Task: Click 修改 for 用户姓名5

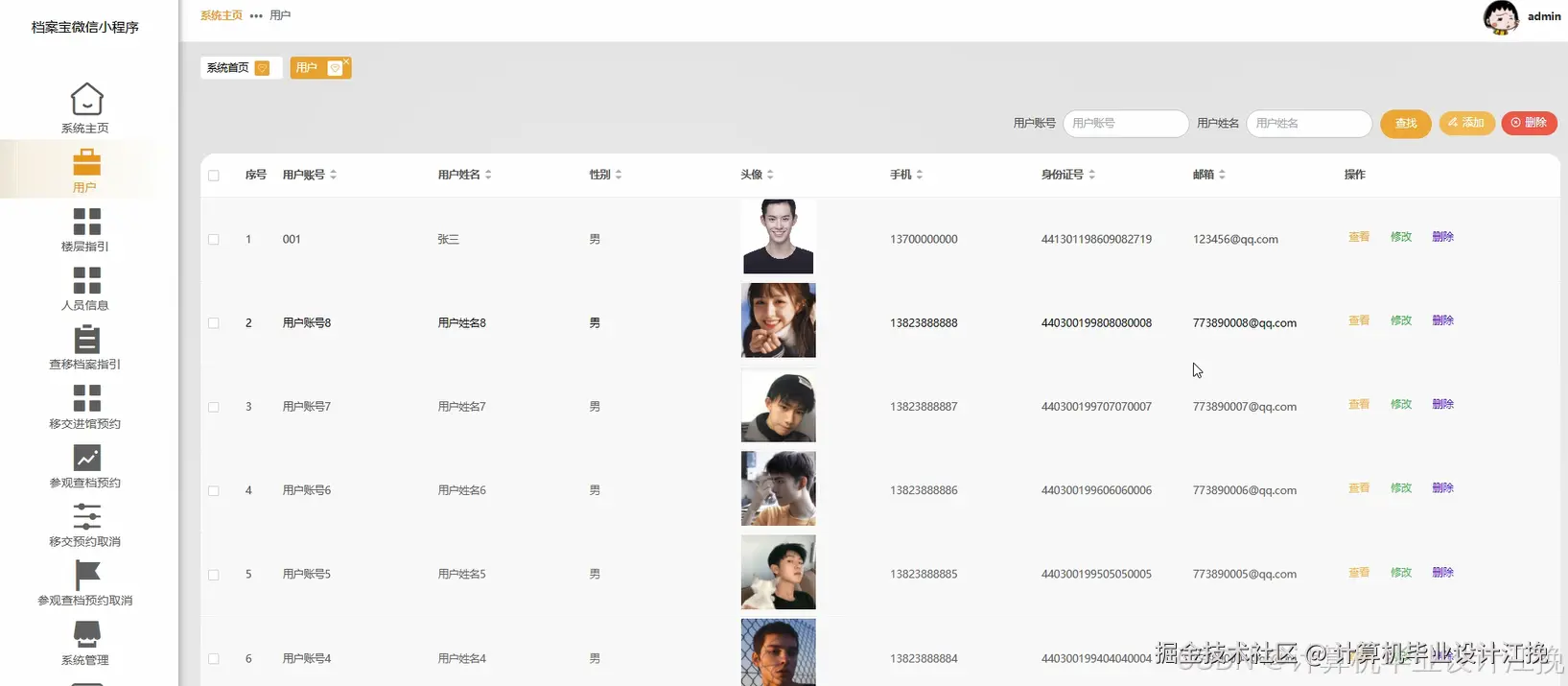Action: [1401, 572]
